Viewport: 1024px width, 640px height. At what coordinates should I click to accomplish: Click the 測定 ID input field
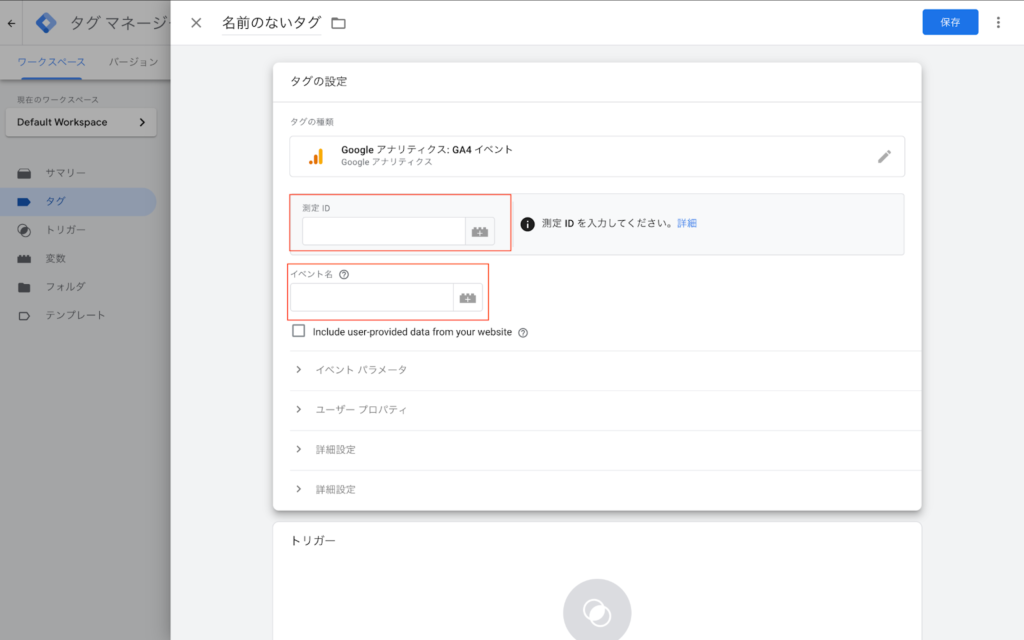pyautogui.click(x=384, y=232)
